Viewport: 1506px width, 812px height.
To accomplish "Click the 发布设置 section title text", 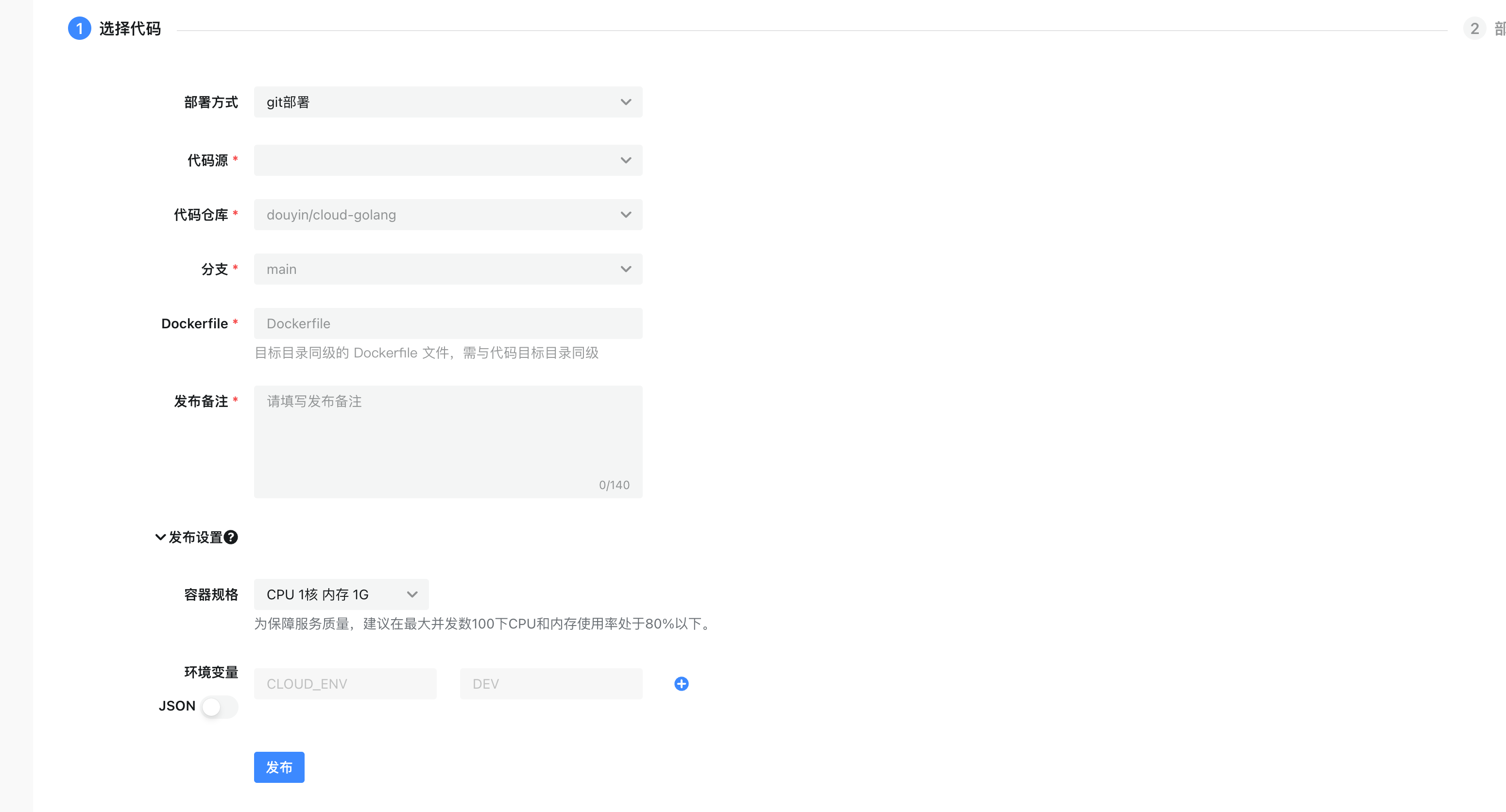I will [x=195, y=537].
